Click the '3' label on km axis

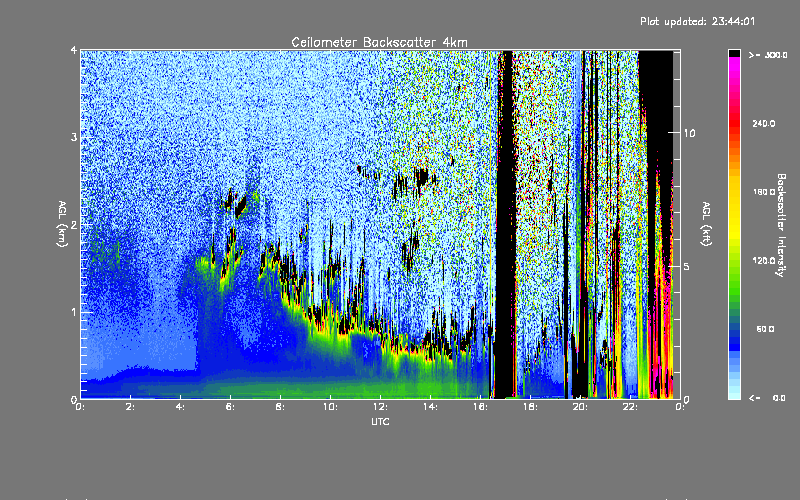74,137
